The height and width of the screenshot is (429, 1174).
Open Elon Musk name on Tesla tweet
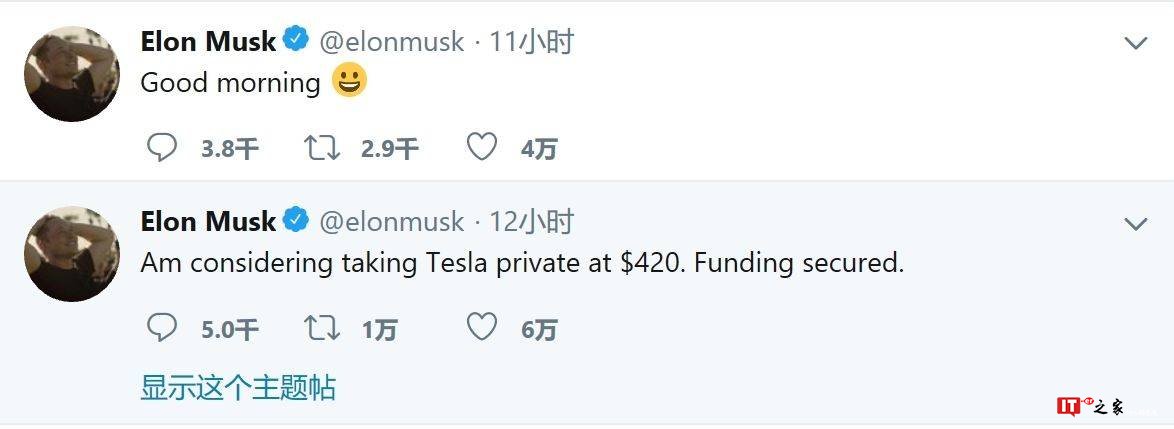coord(208,221)
